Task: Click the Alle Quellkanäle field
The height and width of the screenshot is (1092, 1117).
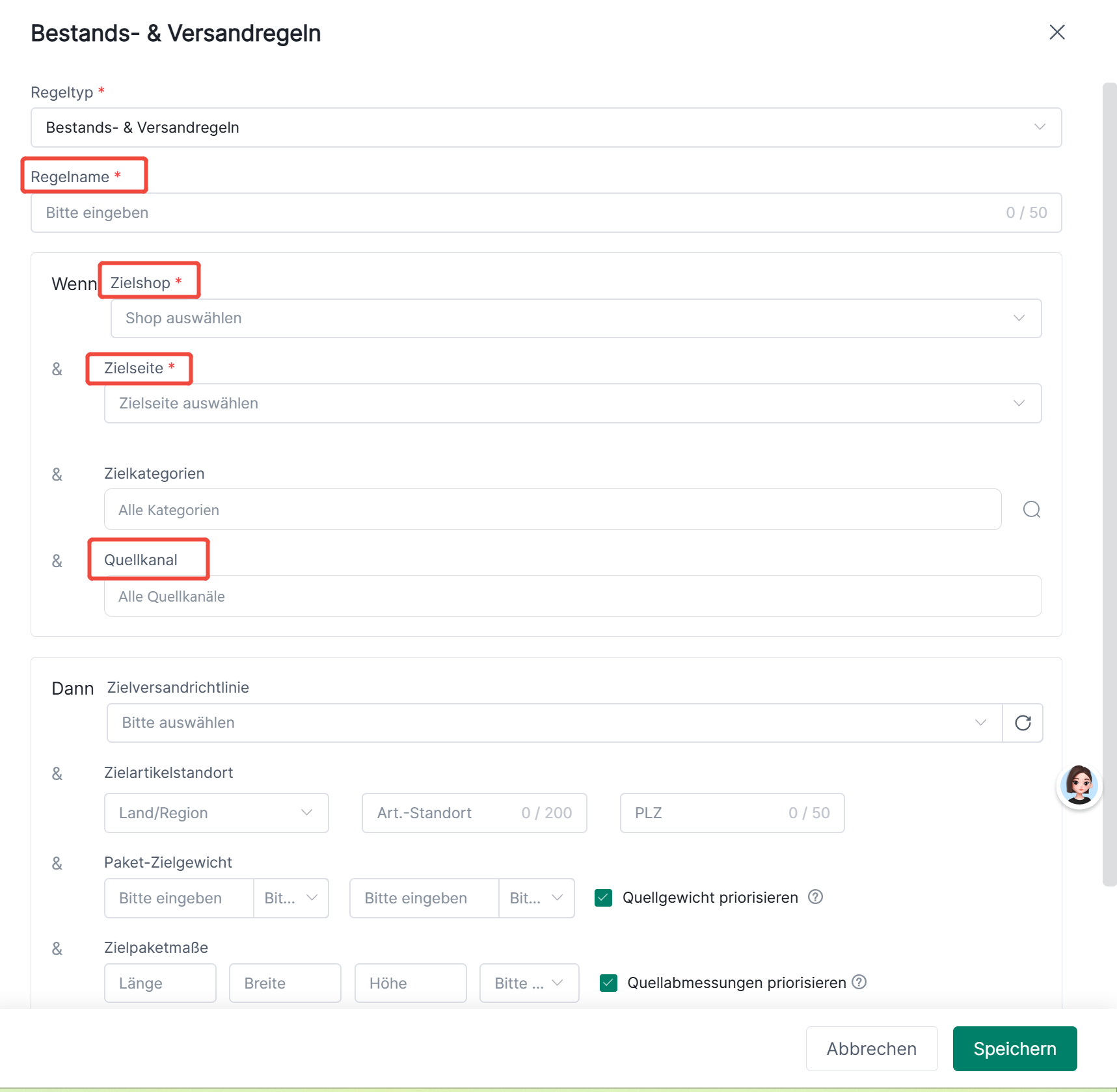Action: coord(572,596)
